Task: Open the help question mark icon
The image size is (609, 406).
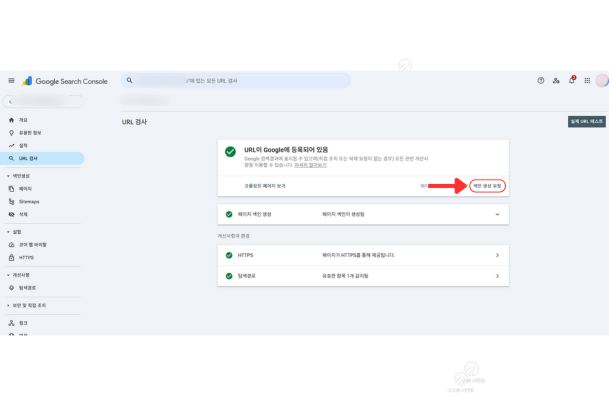Action: click(x=541, y=81)
